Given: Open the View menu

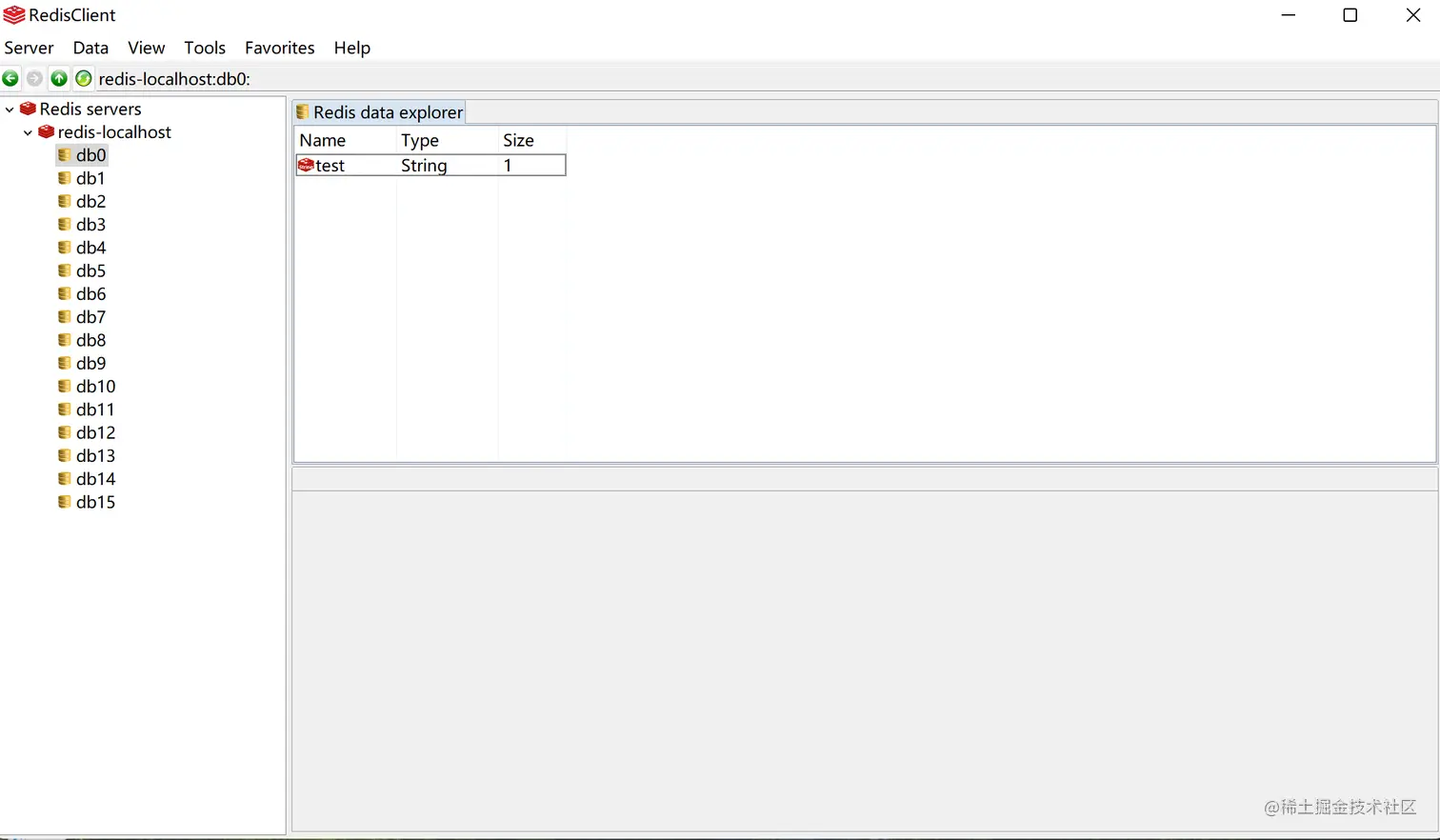Looking at the screenshot, I should coord(147,48).
